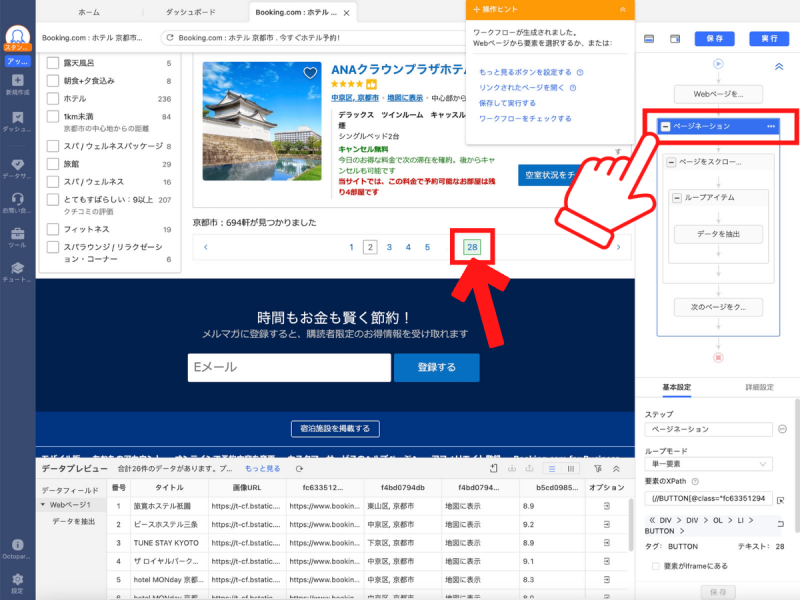Open the チュートリアル graduation cap icon

tap(17, 268)
